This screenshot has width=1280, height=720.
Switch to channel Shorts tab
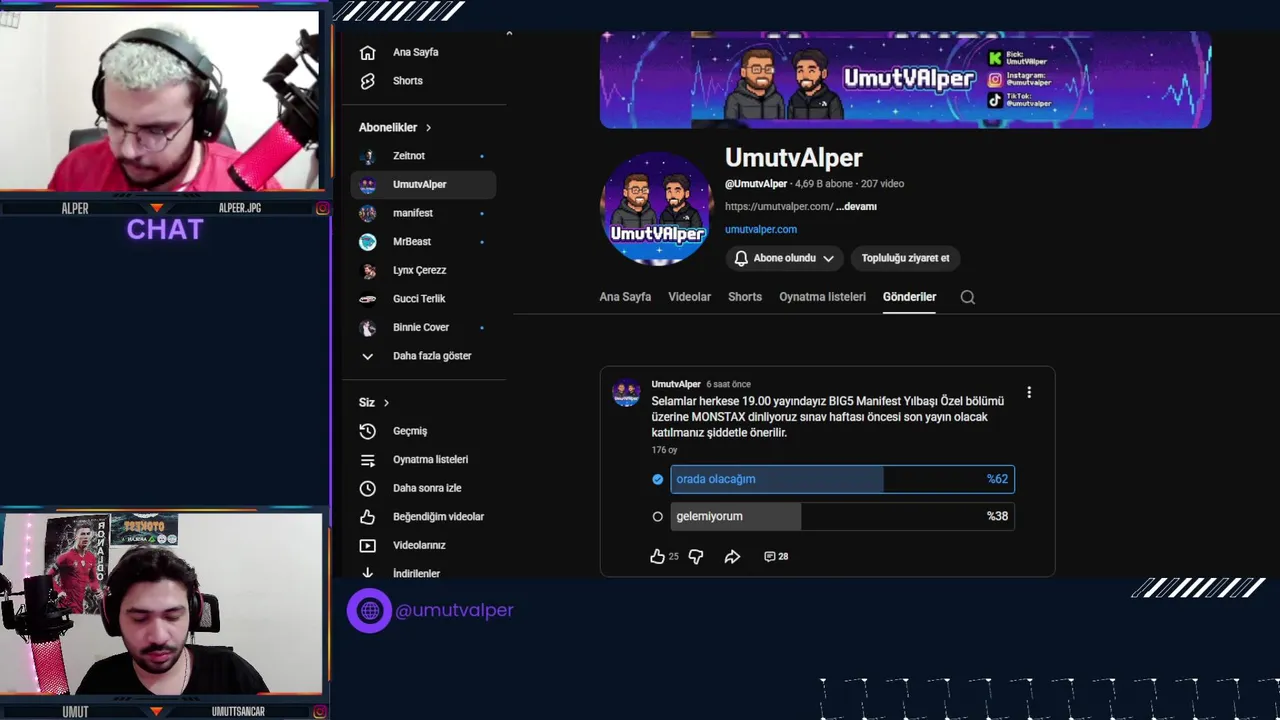click(x=745, y=297)
